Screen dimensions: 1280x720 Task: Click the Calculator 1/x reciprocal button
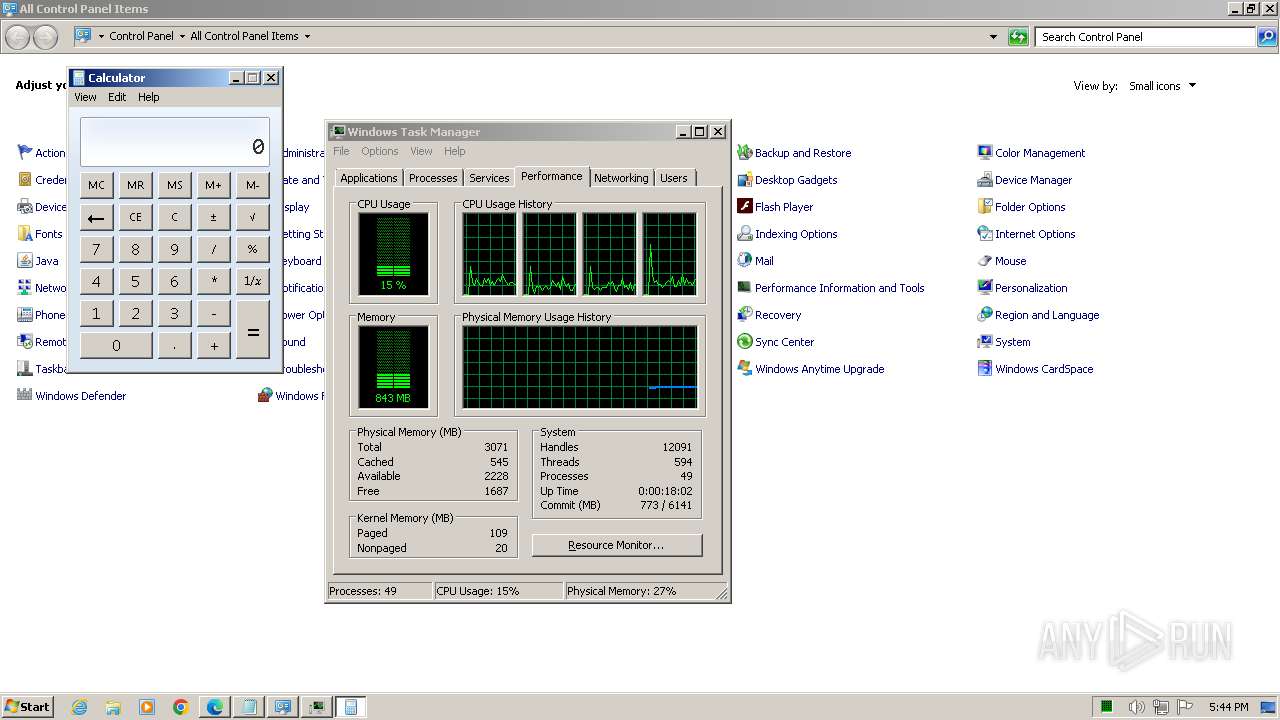coord(253,281)
